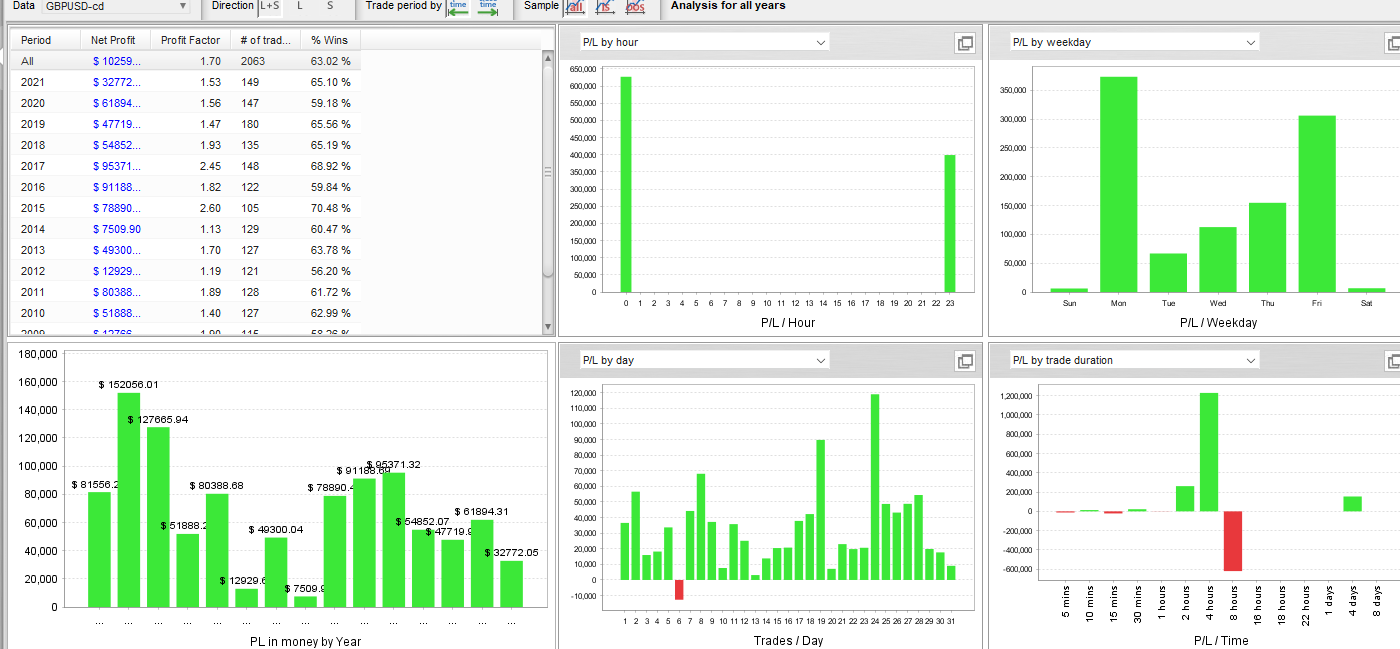Click the hour 0 bar in P/L by hour

pos(626,184)
